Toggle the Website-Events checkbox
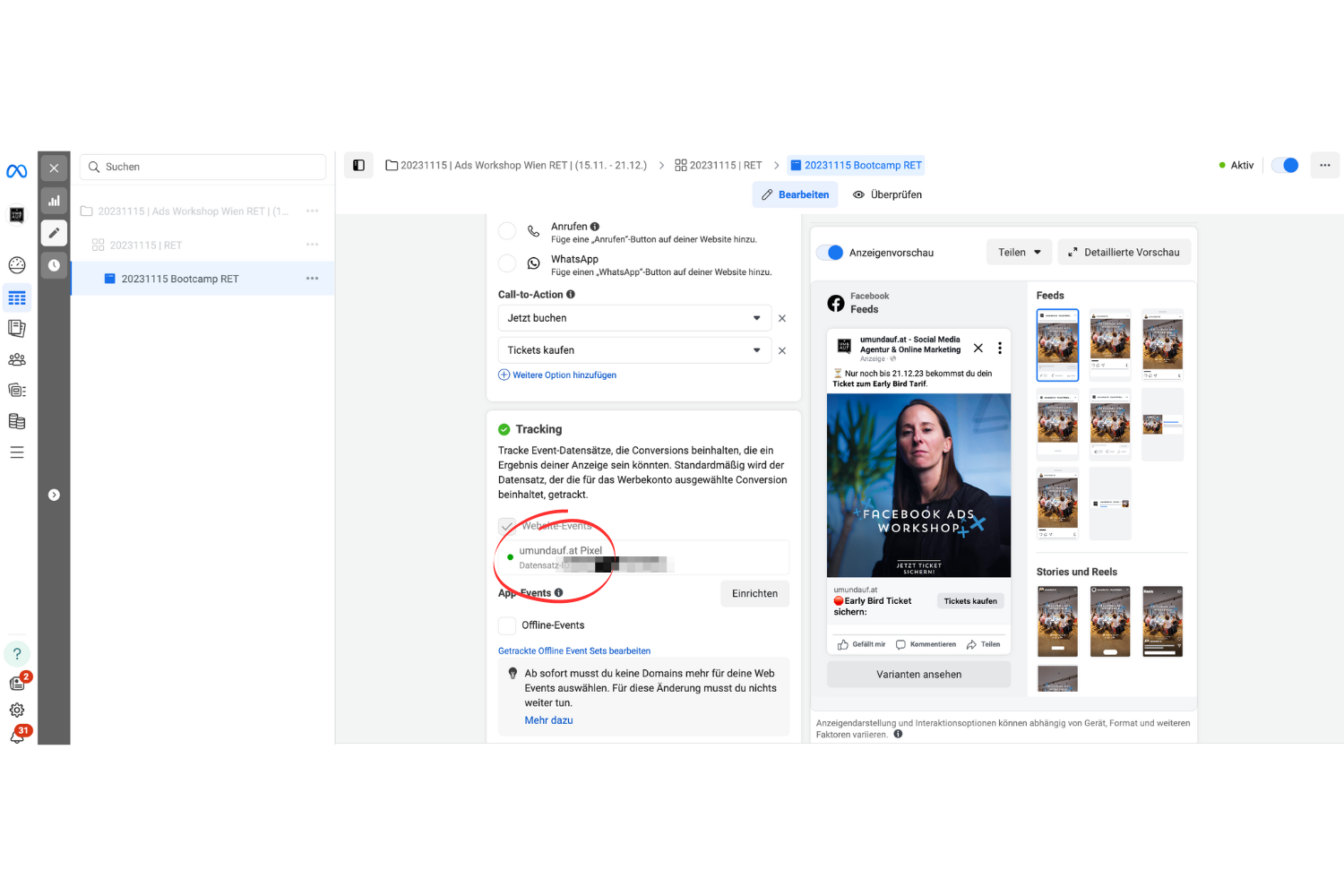The height and width of the screenshot is (896, 1344). [x=507, y=526]
